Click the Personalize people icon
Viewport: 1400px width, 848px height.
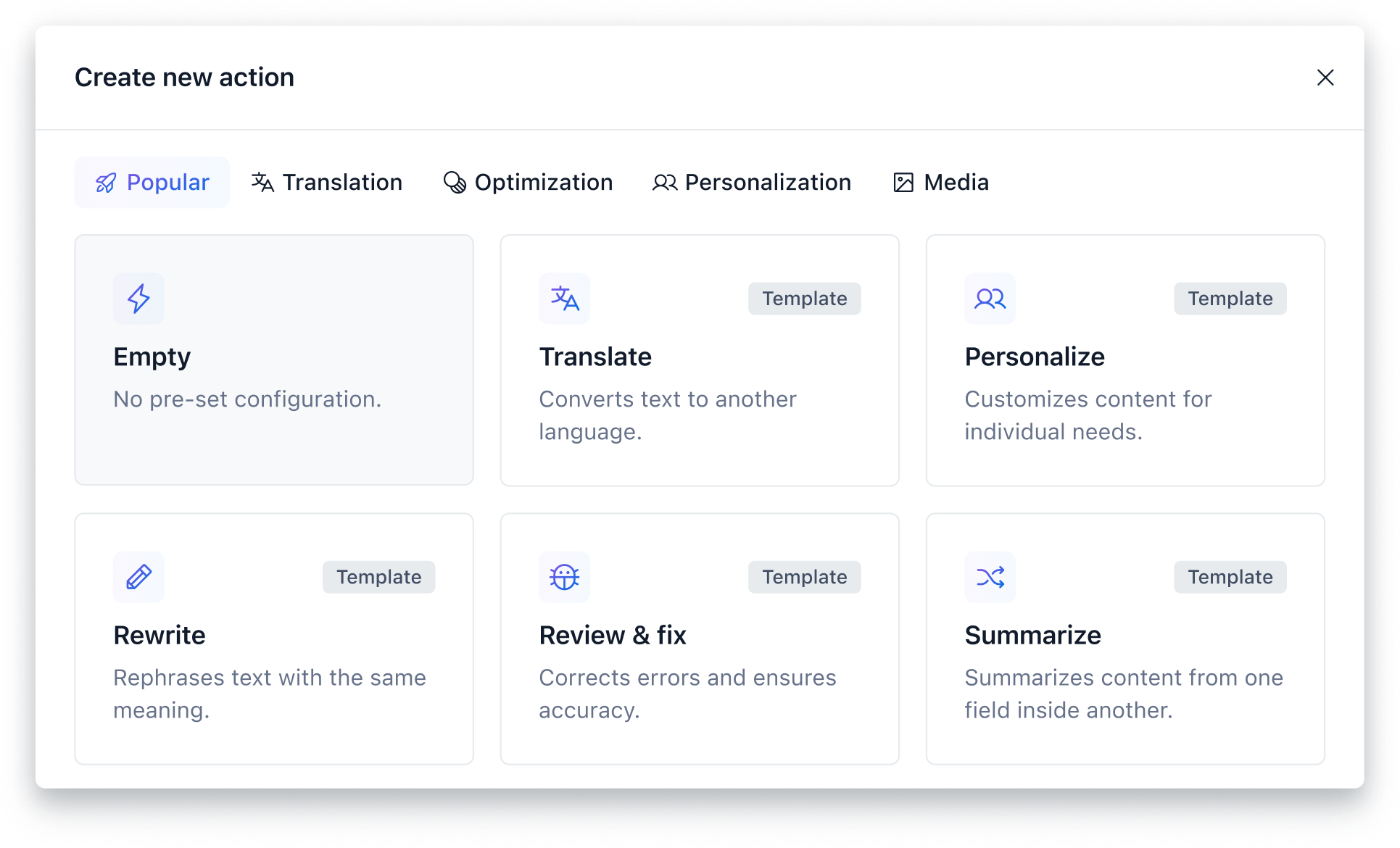click(990, 298)
